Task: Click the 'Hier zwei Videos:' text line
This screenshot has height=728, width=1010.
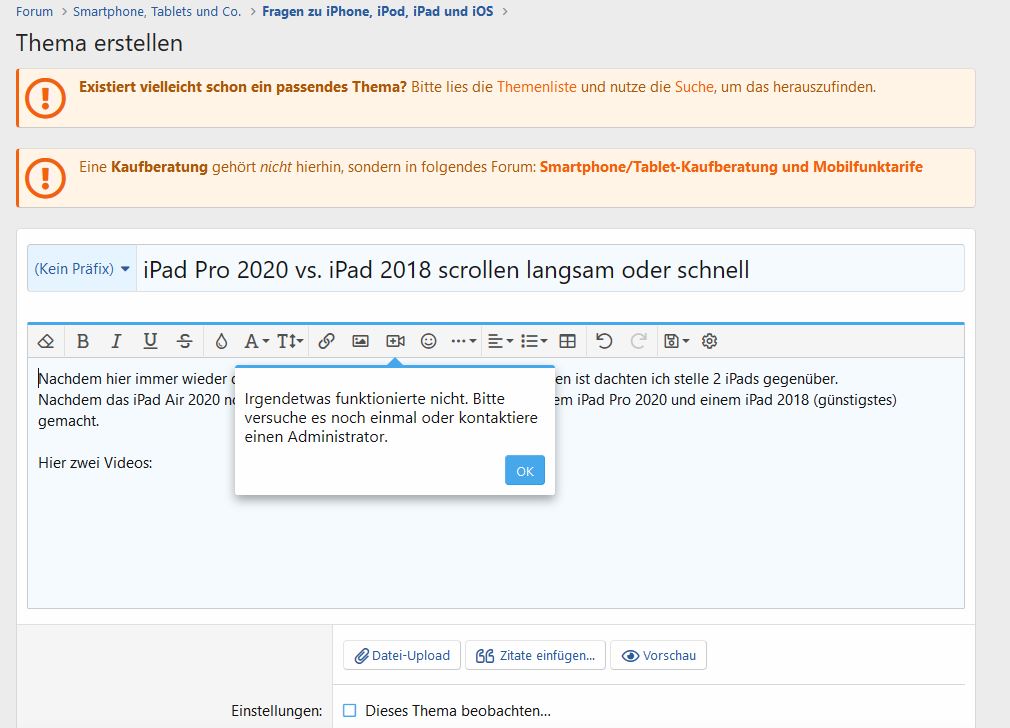Action: (95, 463)
